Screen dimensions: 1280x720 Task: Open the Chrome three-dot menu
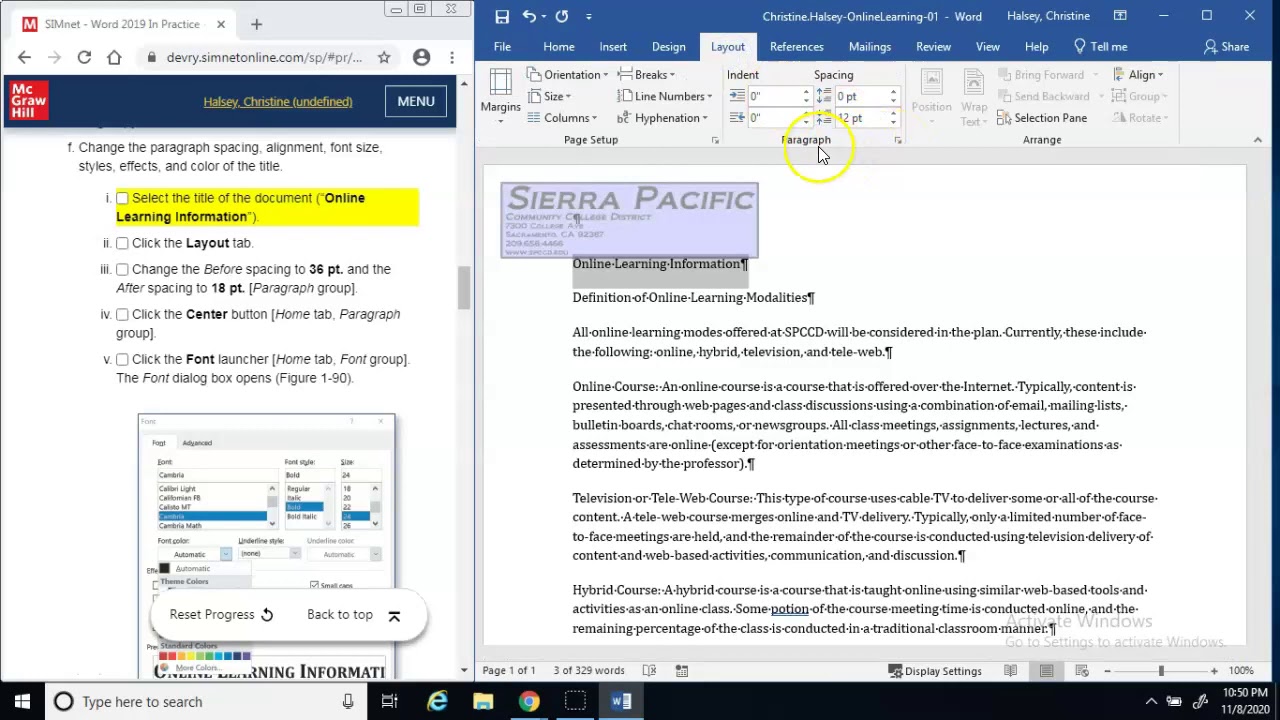[452, 58]
